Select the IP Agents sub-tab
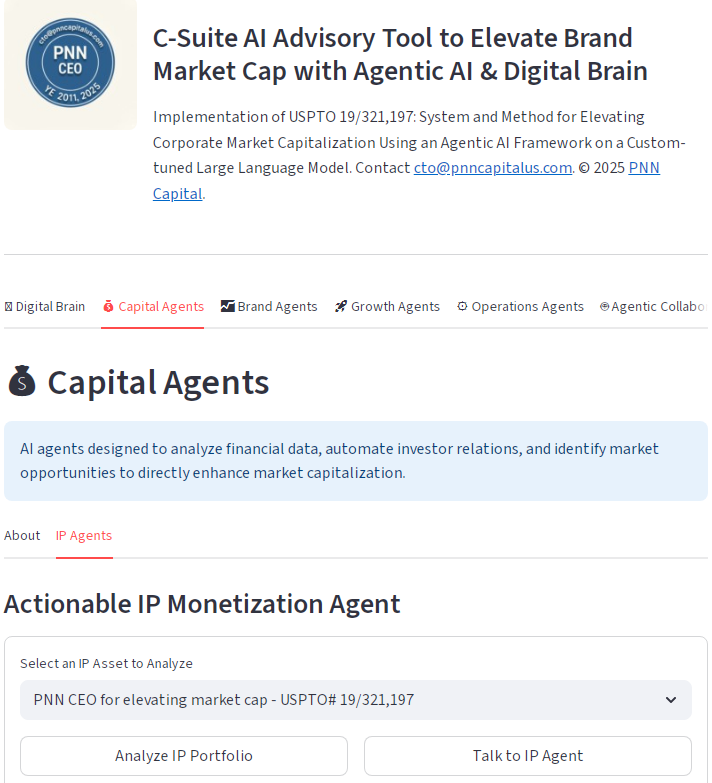 tap(84, 536)
